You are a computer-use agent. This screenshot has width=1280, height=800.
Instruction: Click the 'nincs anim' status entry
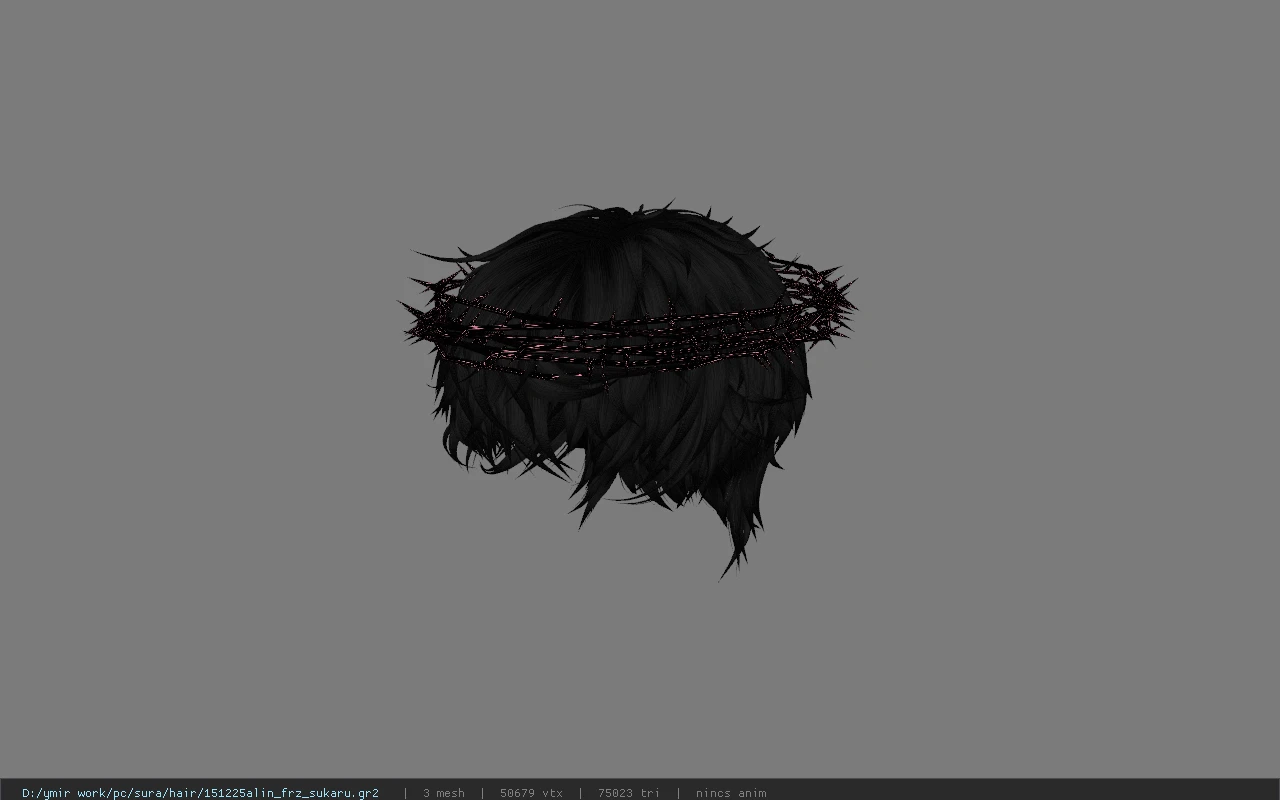[731, 793]
